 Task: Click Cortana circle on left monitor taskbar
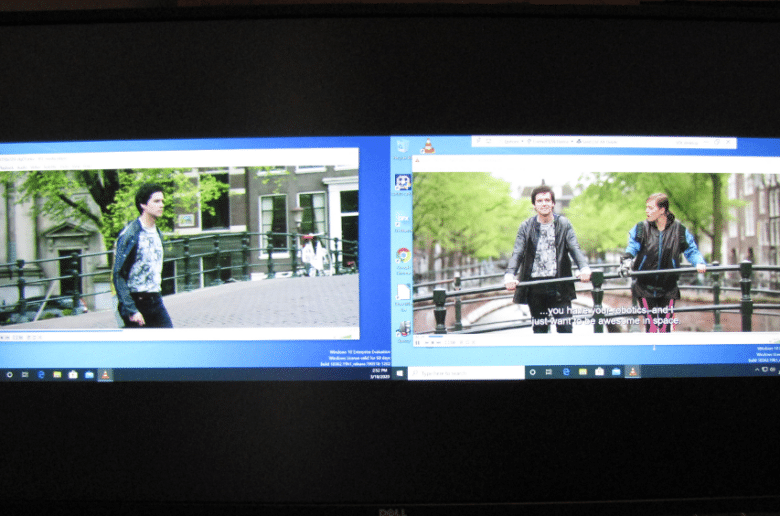click(9, 375)
